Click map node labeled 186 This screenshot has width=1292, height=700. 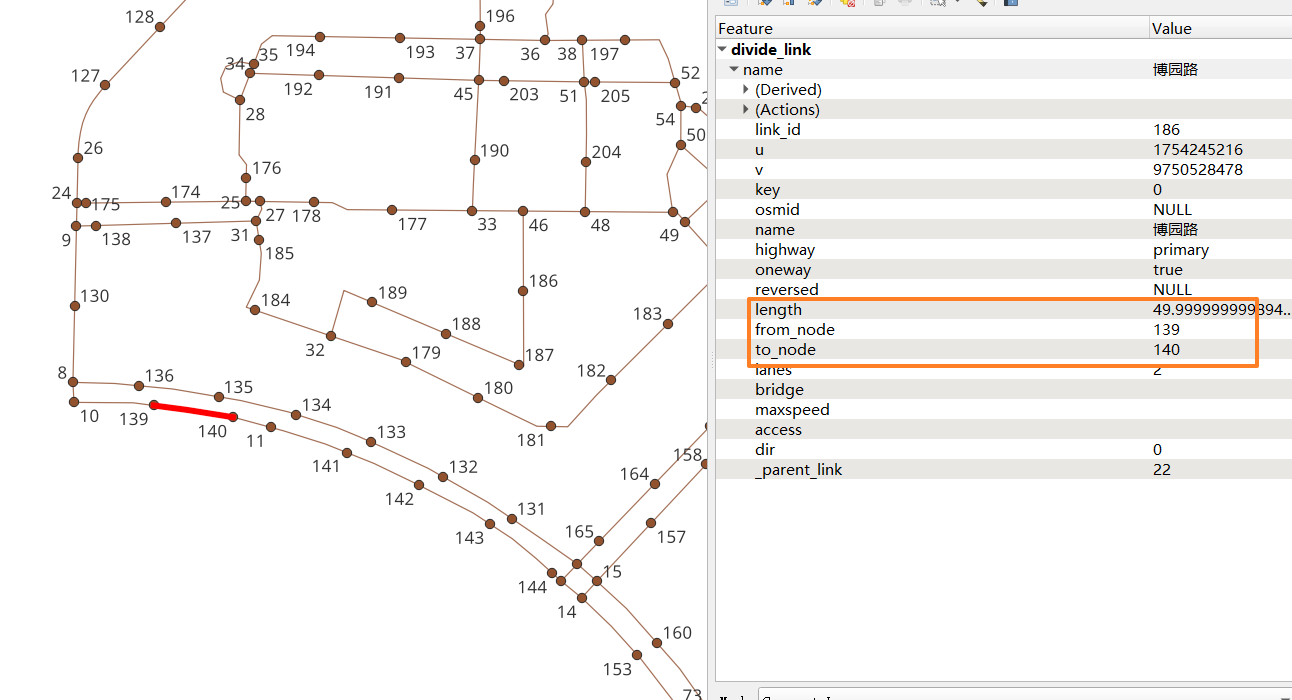tap(523, 291)
